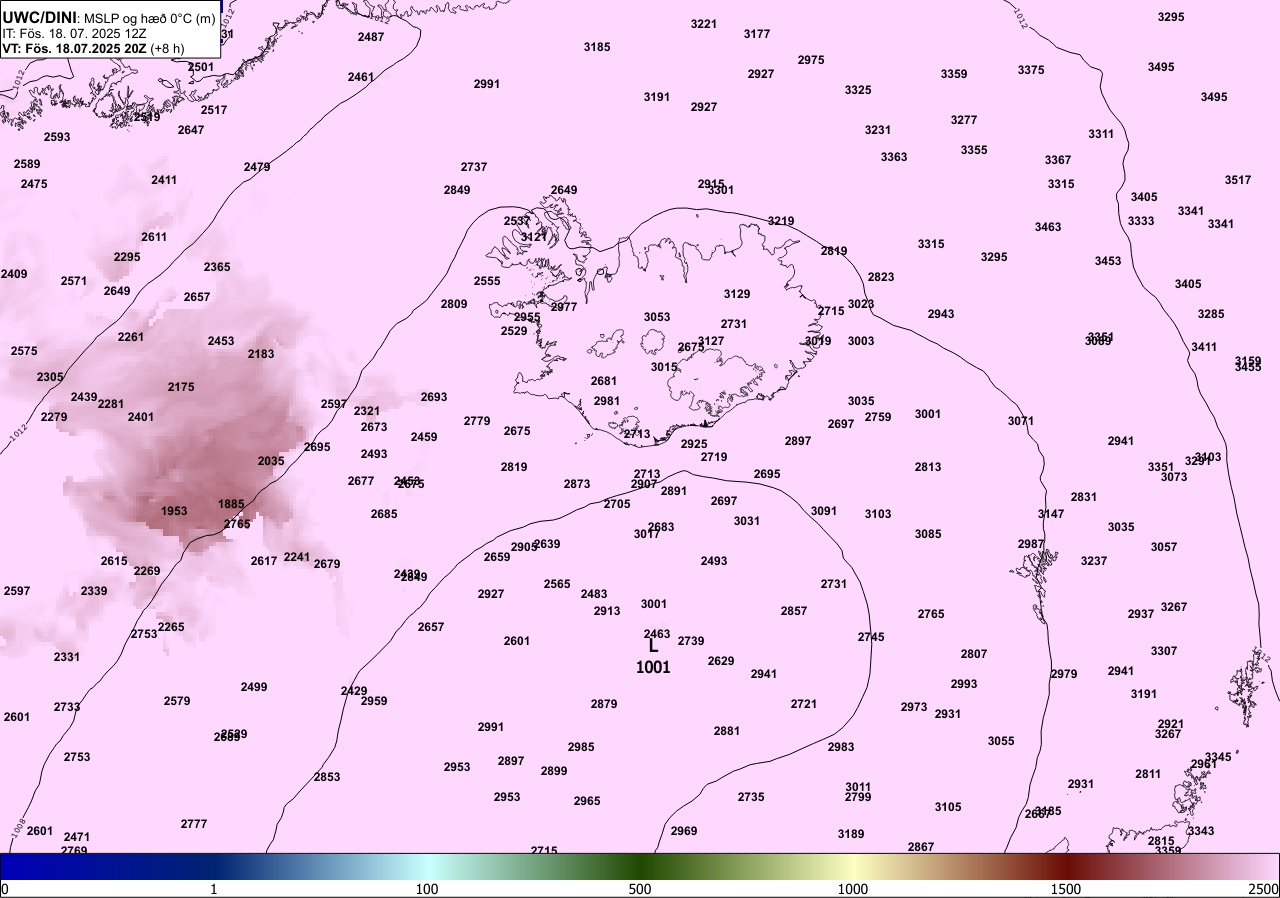Click the 3375 height value
Image resolution: width=1280 pixels, height=898 pixels.
pyautogui.click(x=1031, y=70)
